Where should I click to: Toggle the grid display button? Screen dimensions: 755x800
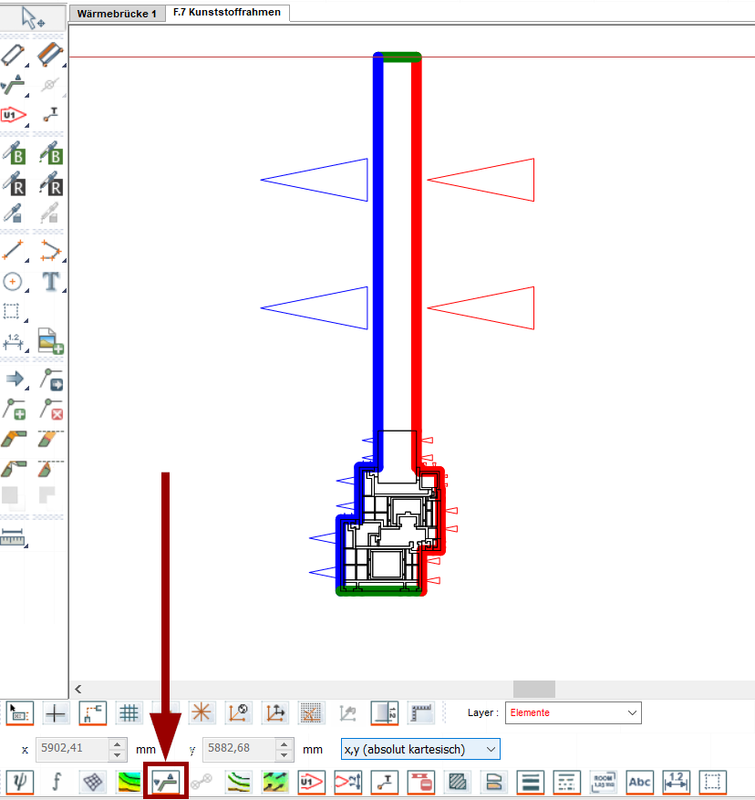(x=128, y=713)
